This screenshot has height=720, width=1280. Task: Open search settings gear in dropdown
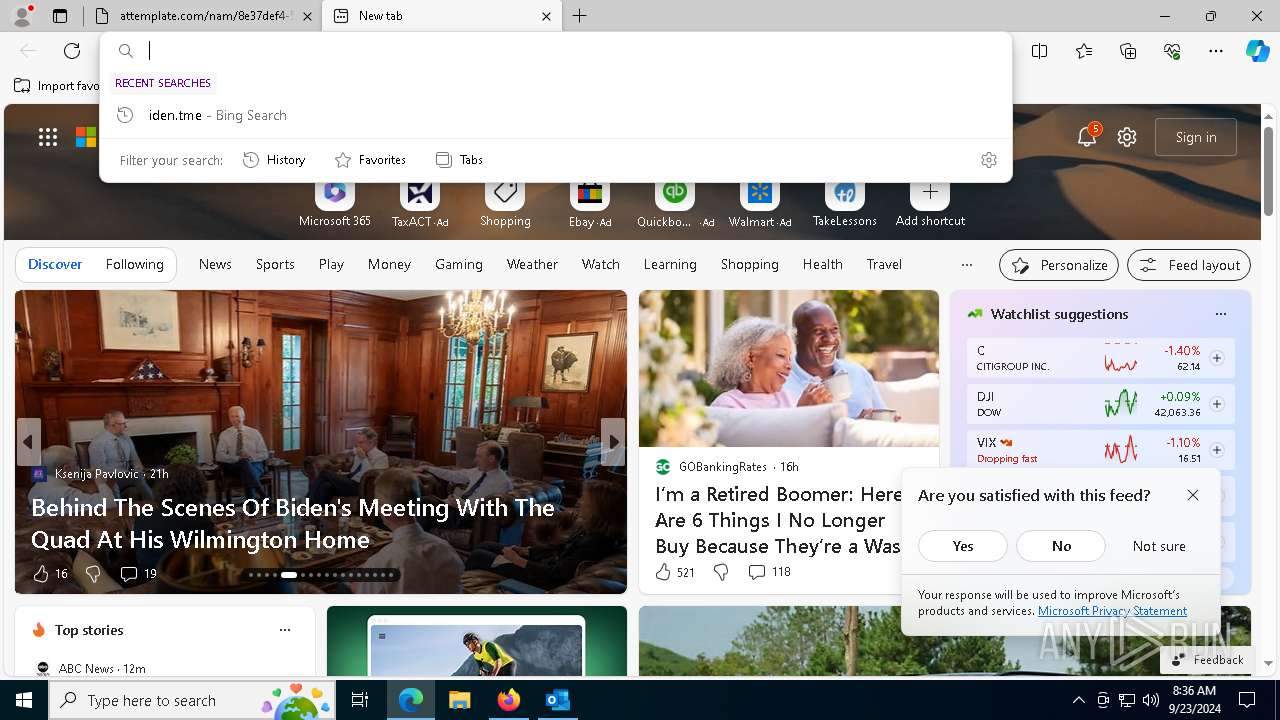point(989,160)
